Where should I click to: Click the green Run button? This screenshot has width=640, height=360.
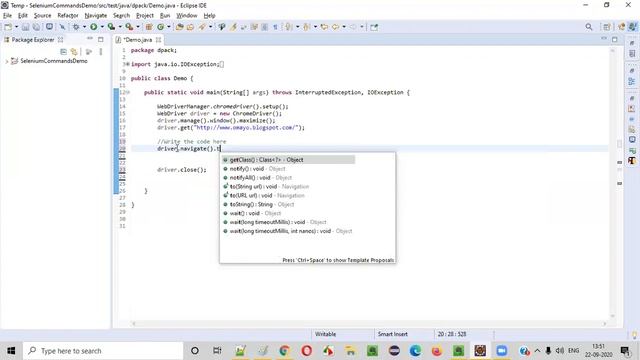coord(93,27)
